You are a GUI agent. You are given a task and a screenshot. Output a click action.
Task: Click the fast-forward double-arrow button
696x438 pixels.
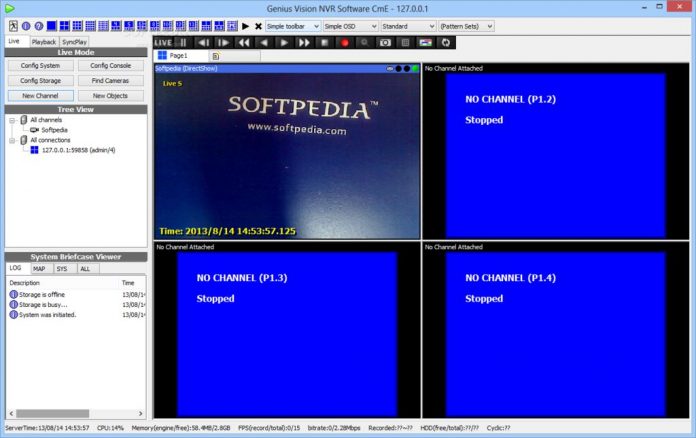304,43
